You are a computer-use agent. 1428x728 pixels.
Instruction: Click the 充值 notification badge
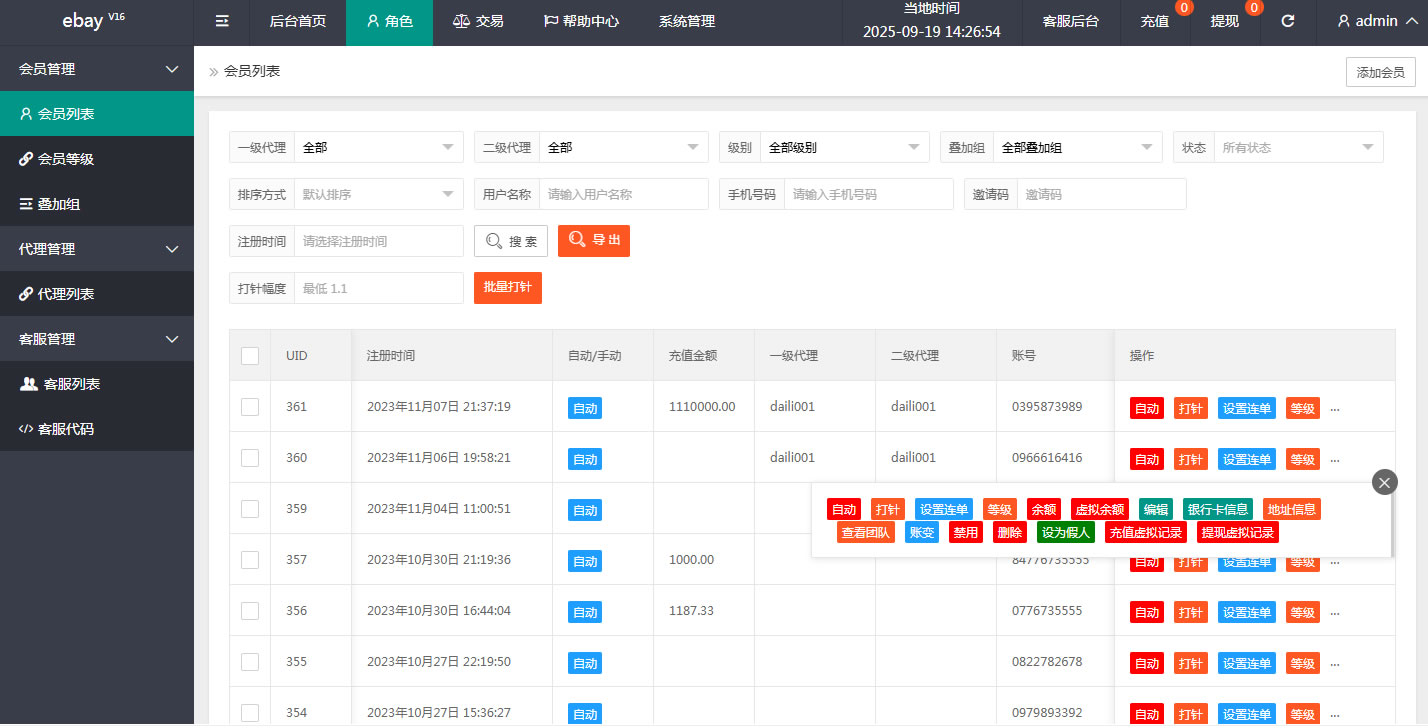click(1184, 8)
